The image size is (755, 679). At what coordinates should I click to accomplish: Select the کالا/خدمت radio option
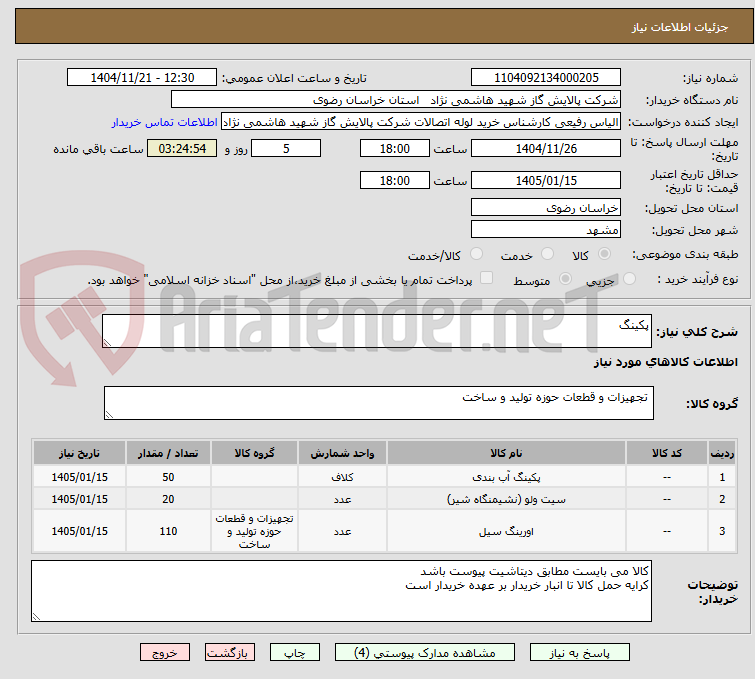476,254
